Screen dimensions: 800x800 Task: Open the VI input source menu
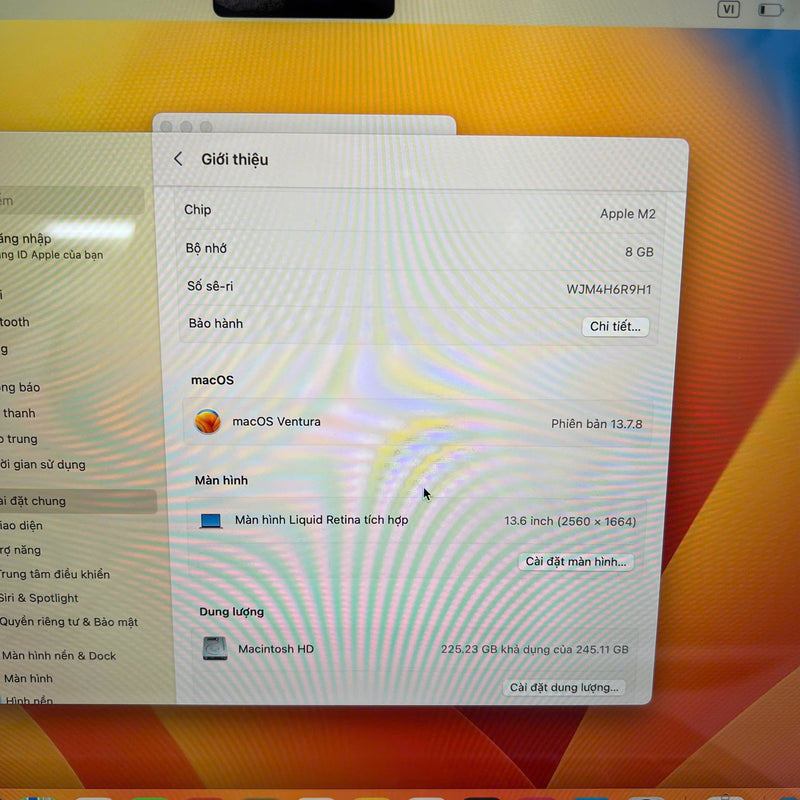pos(729,10)
